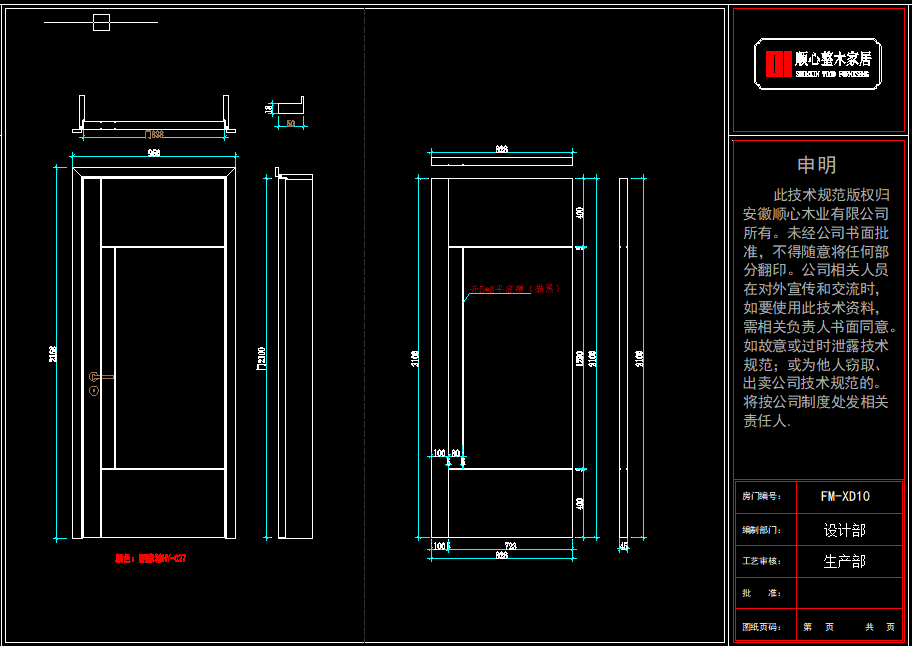Click the 723 width dimension label

click(510, 546)
